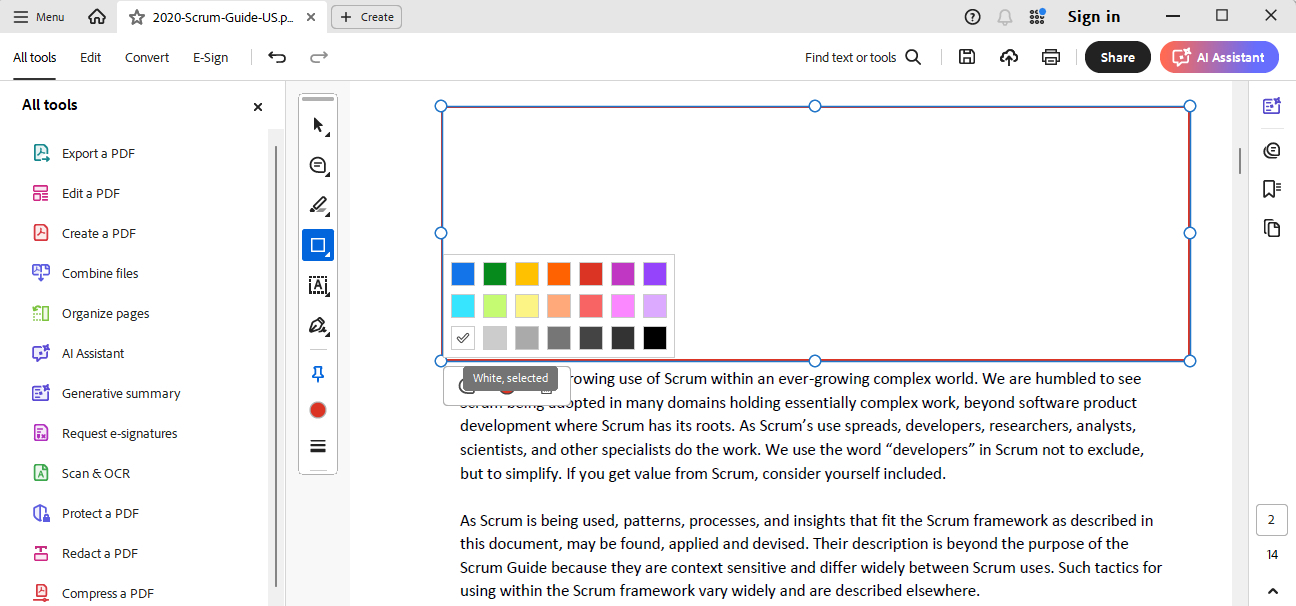Open the line thickness menu
1296x606 pixels.
tap(318, 446)
